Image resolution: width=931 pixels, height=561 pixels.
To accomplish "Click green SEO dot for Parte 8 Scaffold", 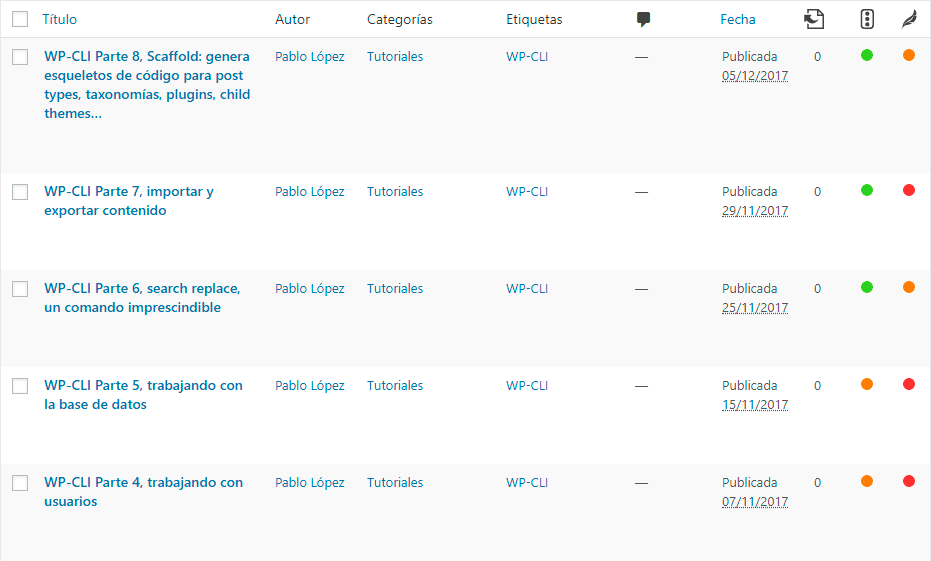I will pyautogui.click(x=867, y=55).
